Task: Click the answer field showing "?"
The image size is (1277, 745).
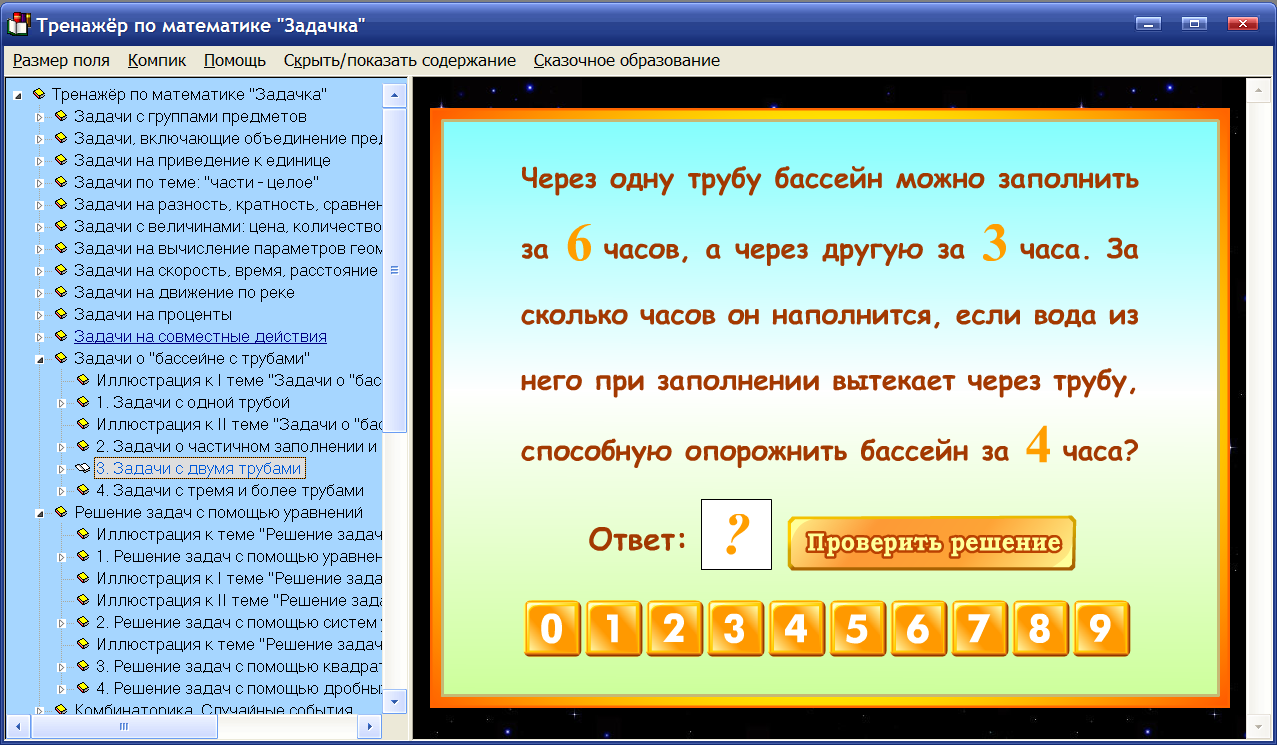Action: point(736,534)
